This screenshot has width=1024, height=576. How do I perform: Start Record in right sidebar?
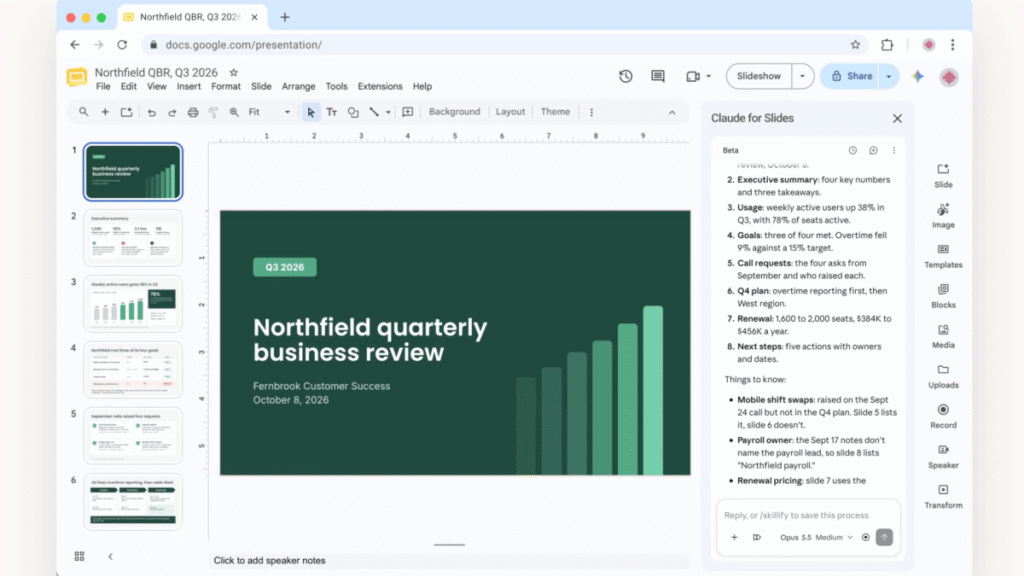click(943, 416)
